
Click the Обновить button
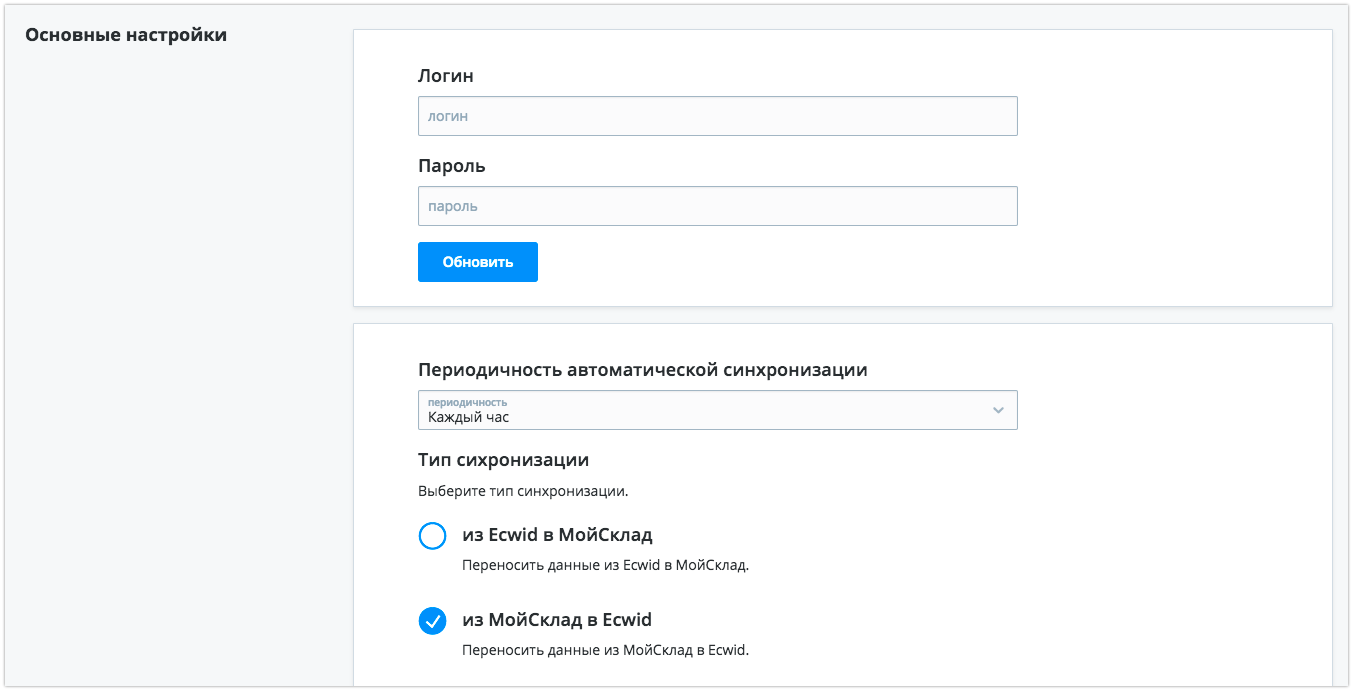click(478, 262)
